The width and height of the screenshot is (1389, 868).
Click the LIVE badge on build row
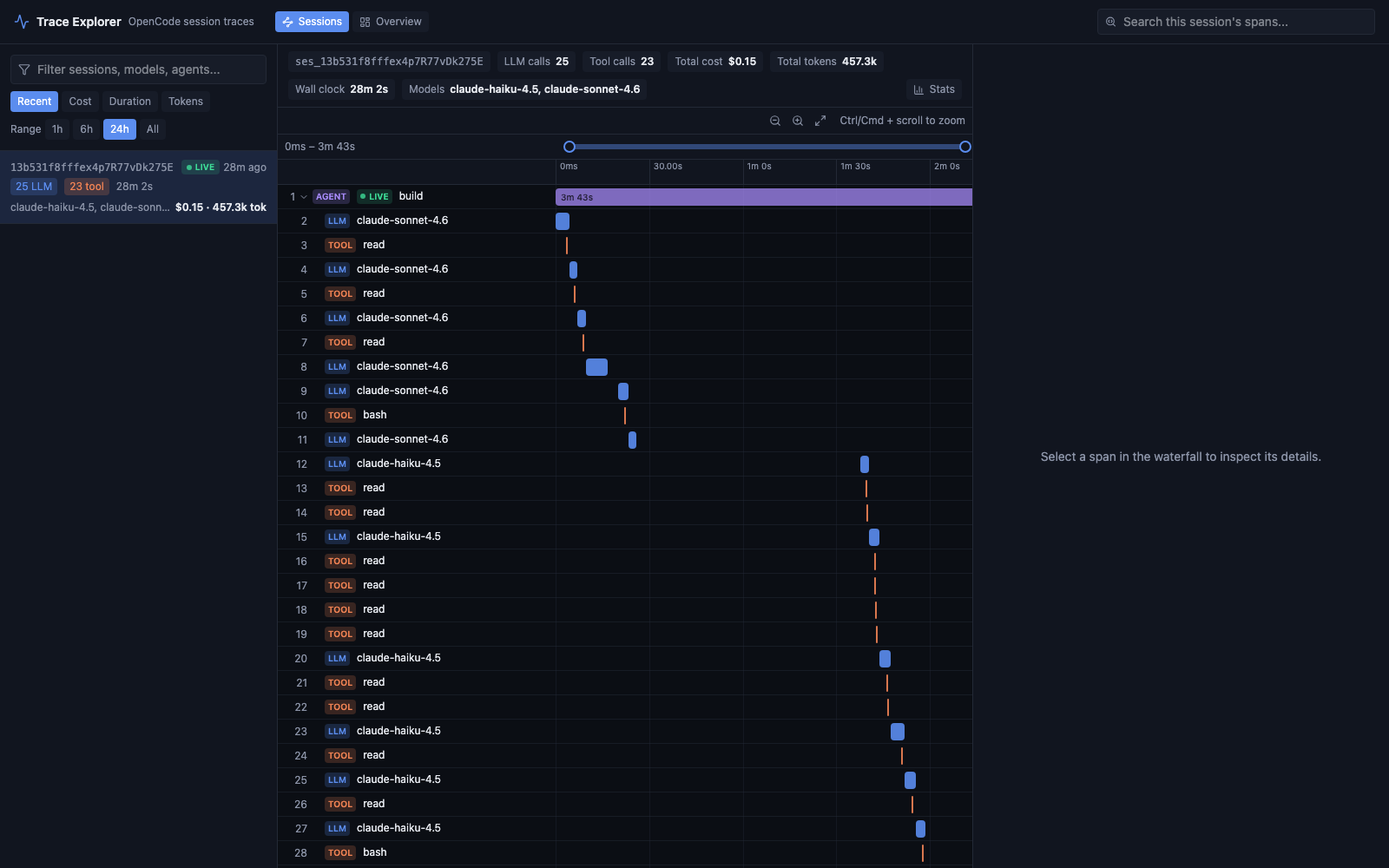pyautogui.click(x=375, y=197)
